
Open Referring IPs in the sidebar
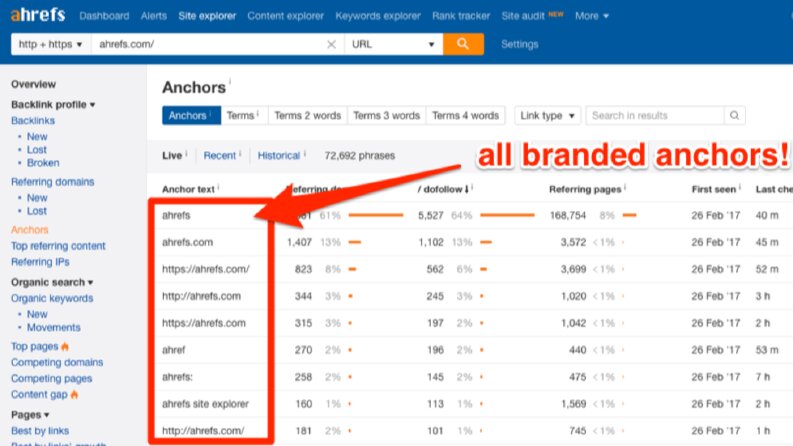pos(40,262)
